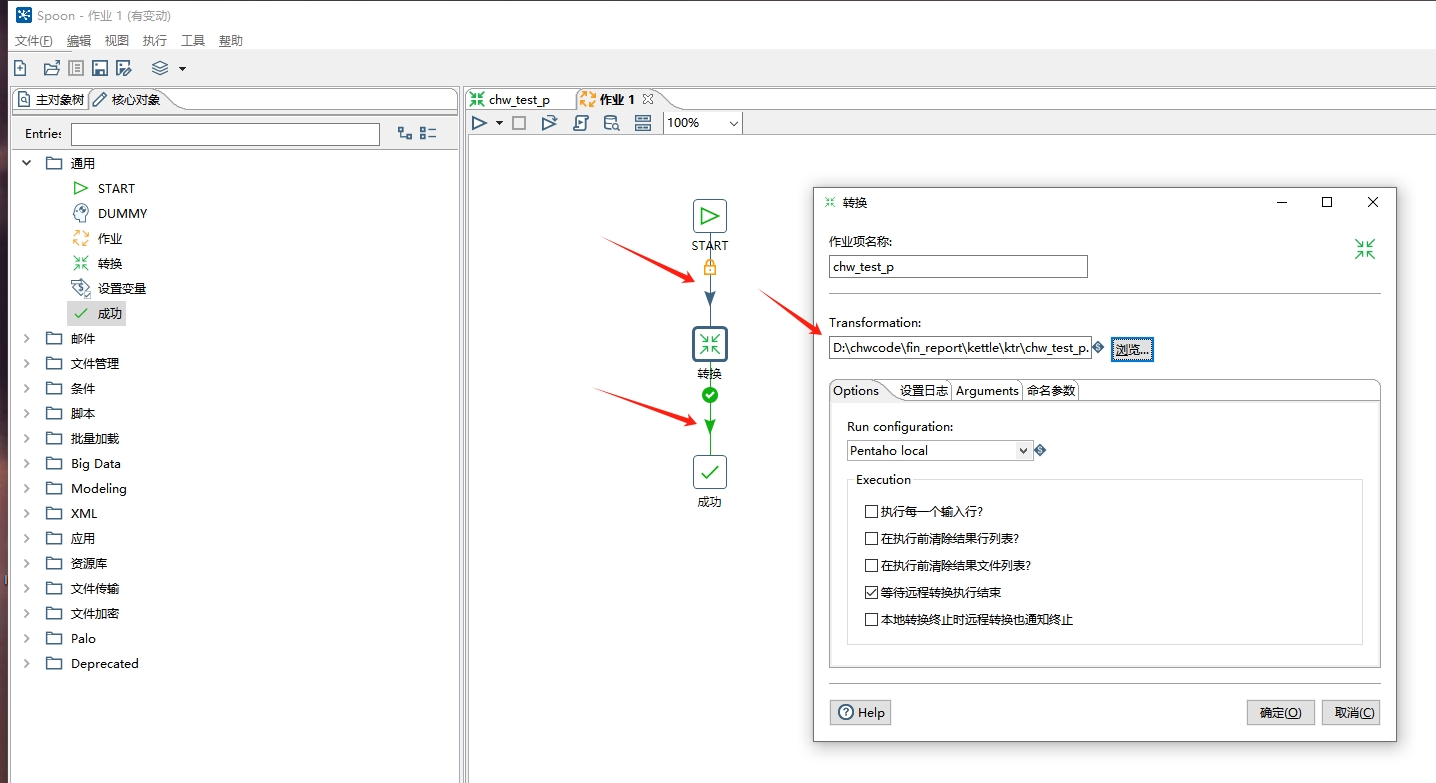Select 设置变量 in the entries tree

click(x=122, y=289)
